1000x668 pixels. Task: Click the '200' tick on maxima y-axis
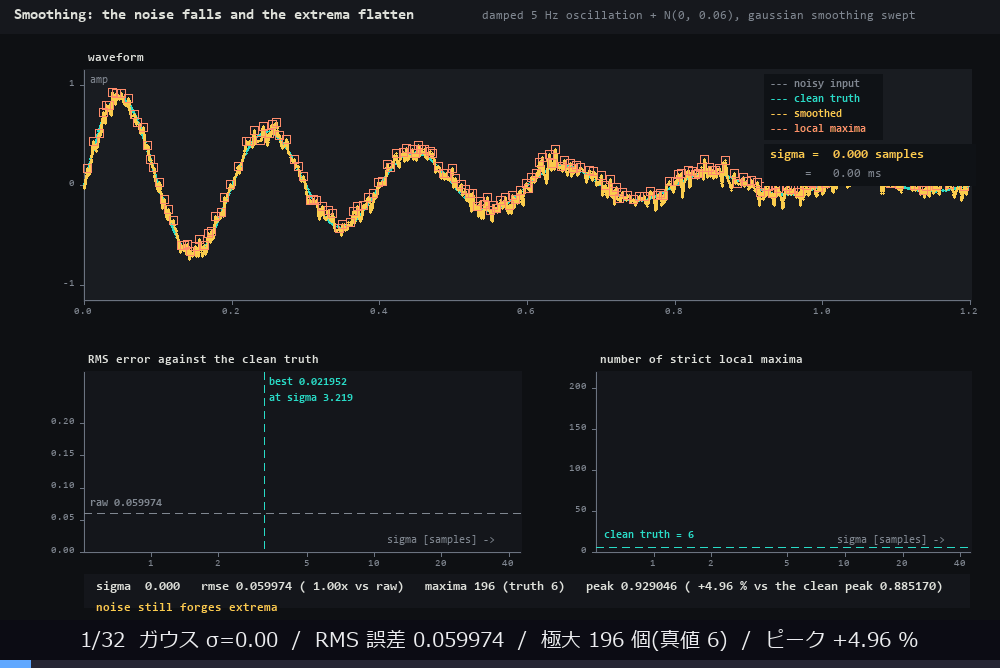[x=578, y=386]
